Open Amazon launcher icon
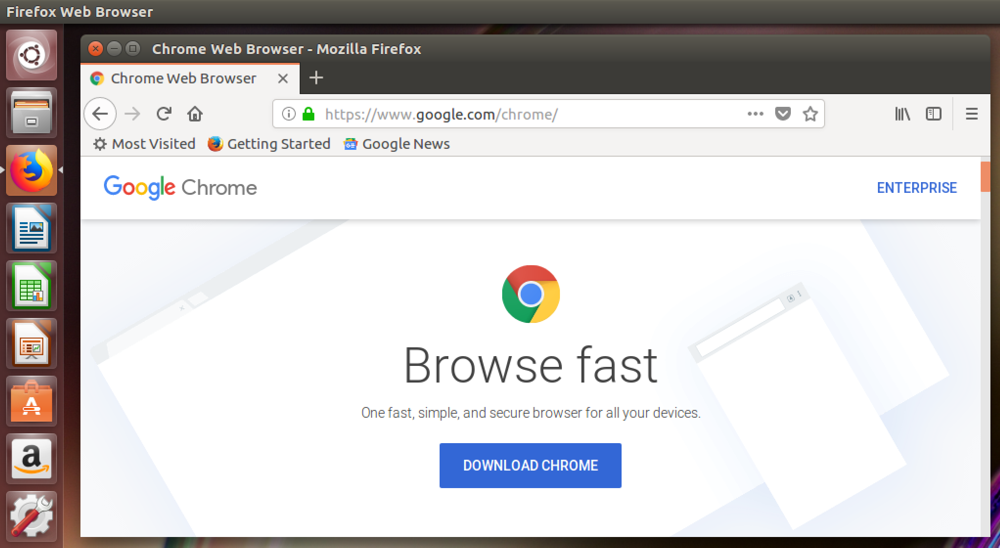This screenshot has height=548, width=1000. (x=31, y=459)
